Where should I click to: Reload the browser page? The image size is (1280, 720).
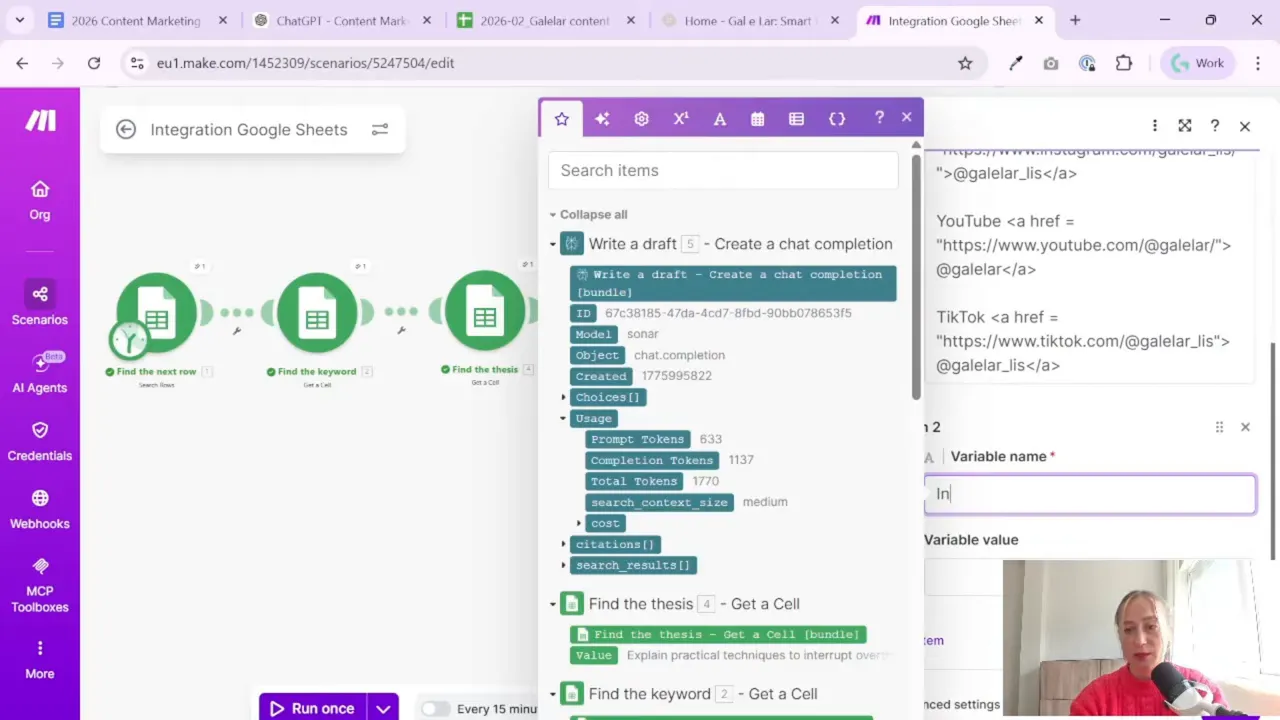click(94, 63)
